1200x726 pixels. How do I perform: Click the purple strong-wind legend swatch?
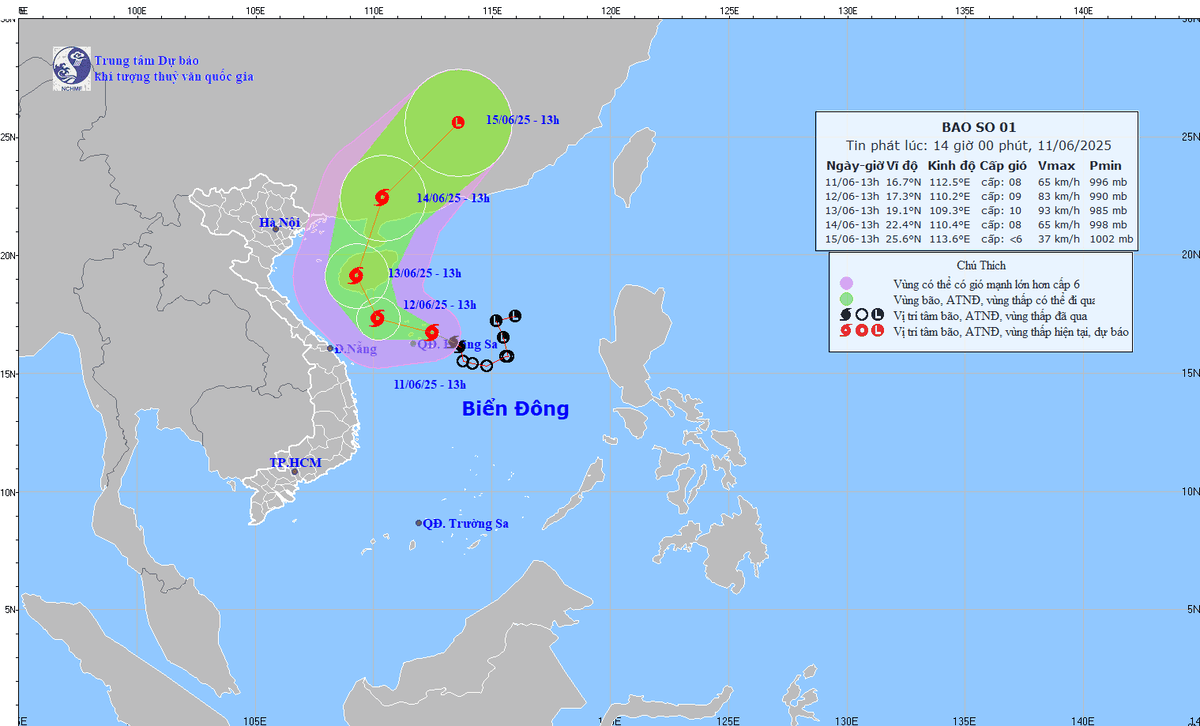click(846, 283)
